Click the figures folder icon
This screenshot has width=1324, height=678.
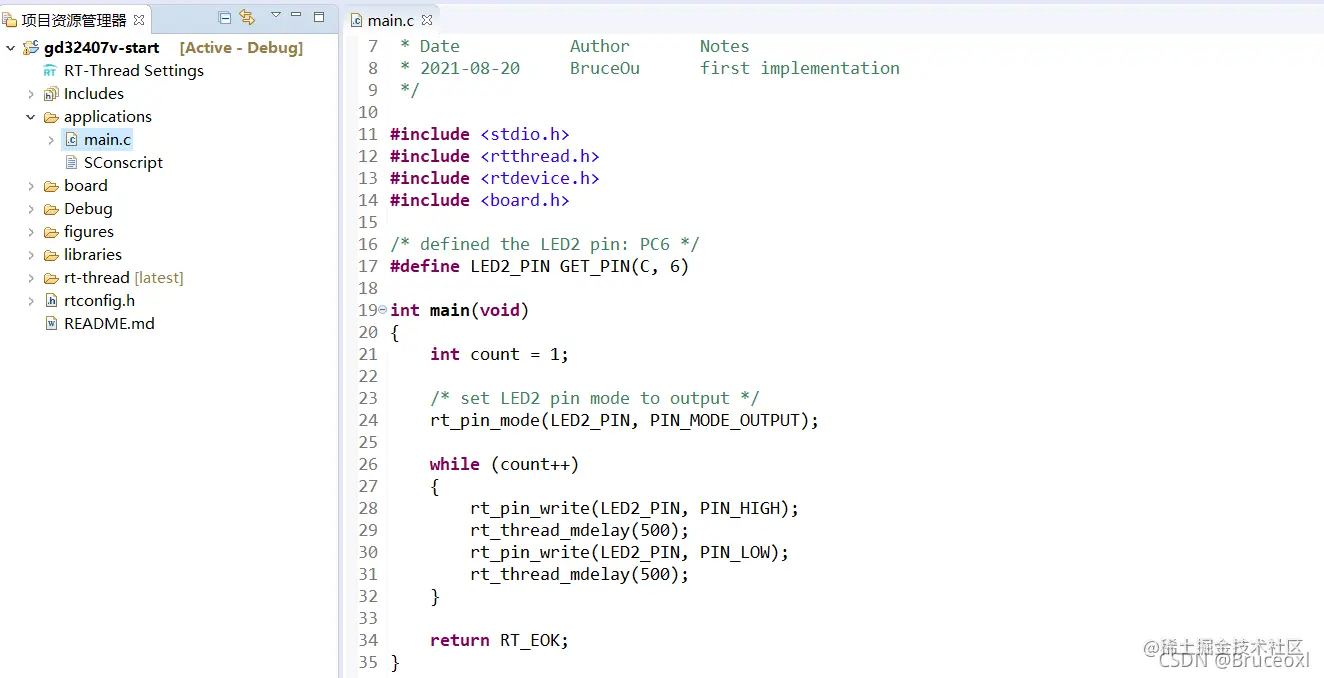51,232
